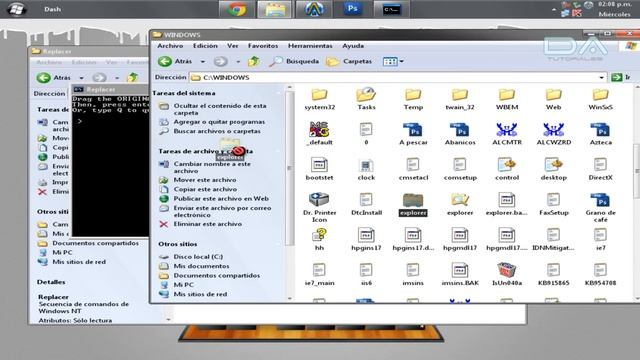Click Buscar archivos o carpetas
Viewport: 640px width, 360px height.
(x=217, y=131)
